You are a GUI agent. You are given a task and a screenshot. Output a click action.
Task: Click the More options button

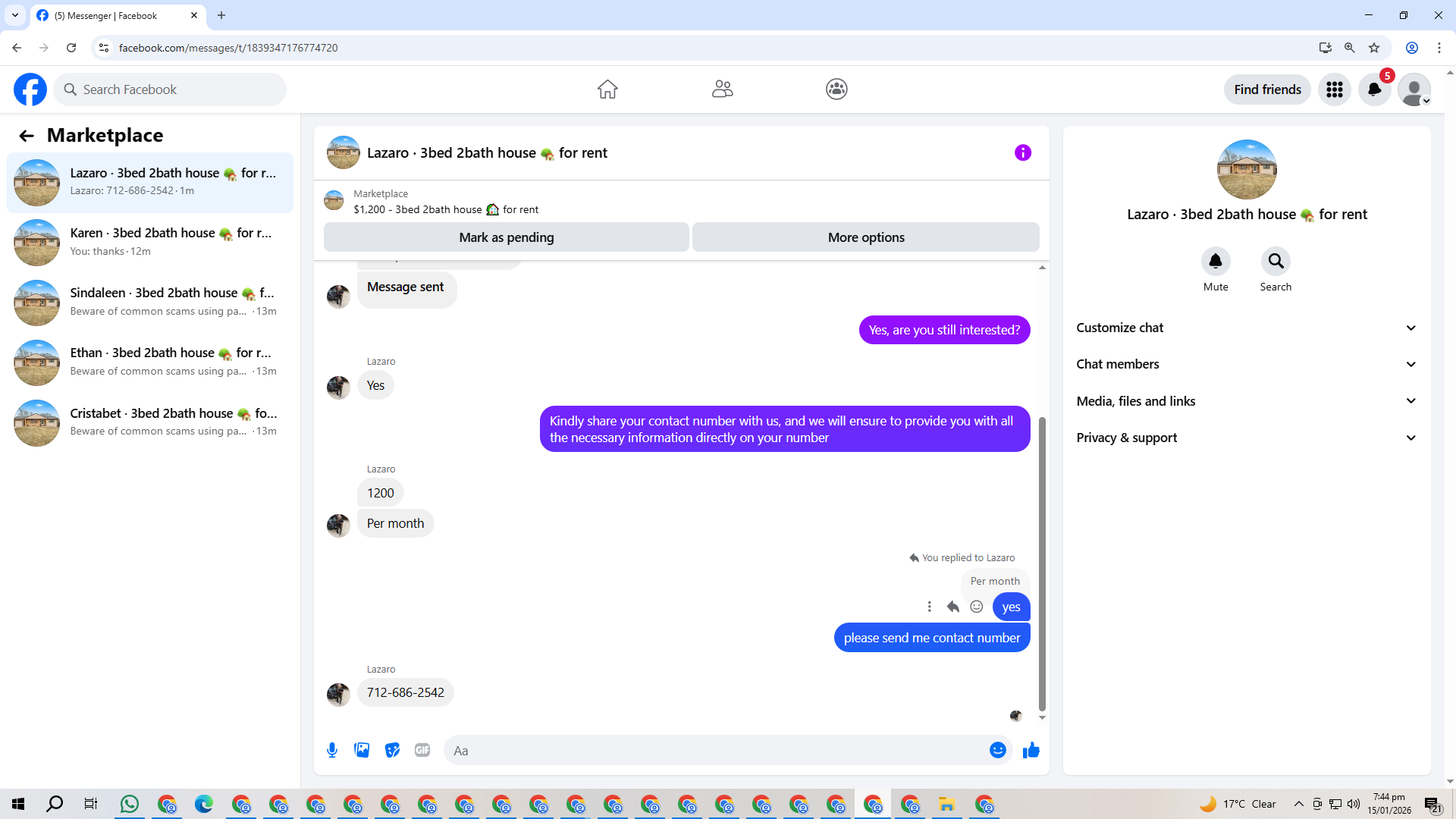click(865, 237)
